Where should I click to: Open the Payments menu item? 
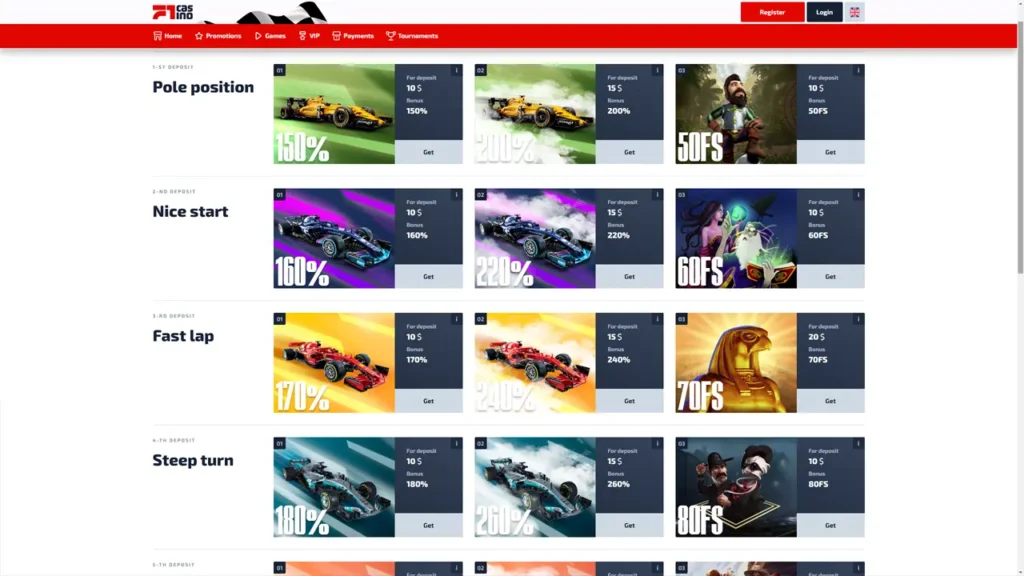click(x=353, y=36)
